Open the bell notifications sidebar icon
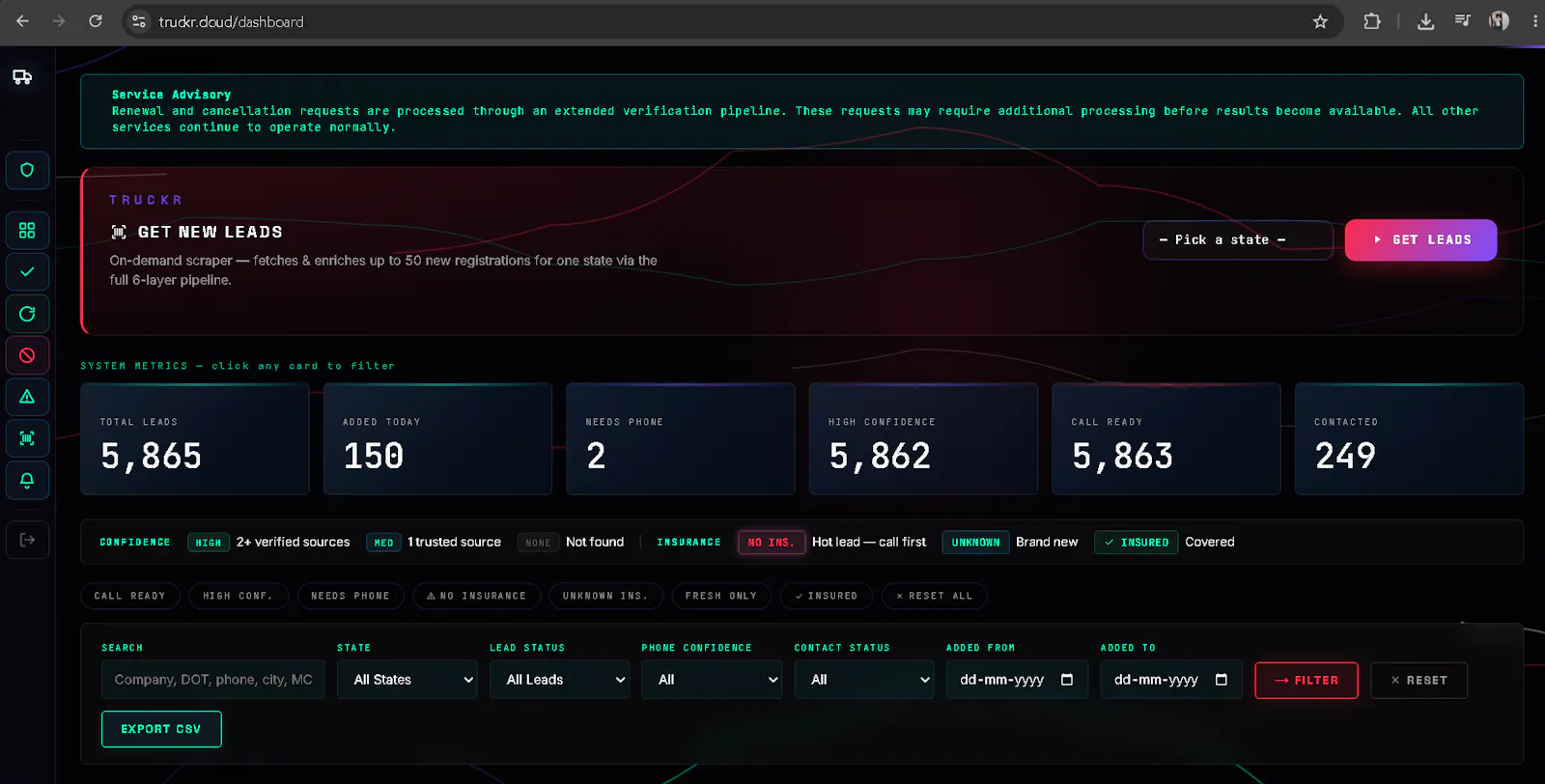 (27, 480)
